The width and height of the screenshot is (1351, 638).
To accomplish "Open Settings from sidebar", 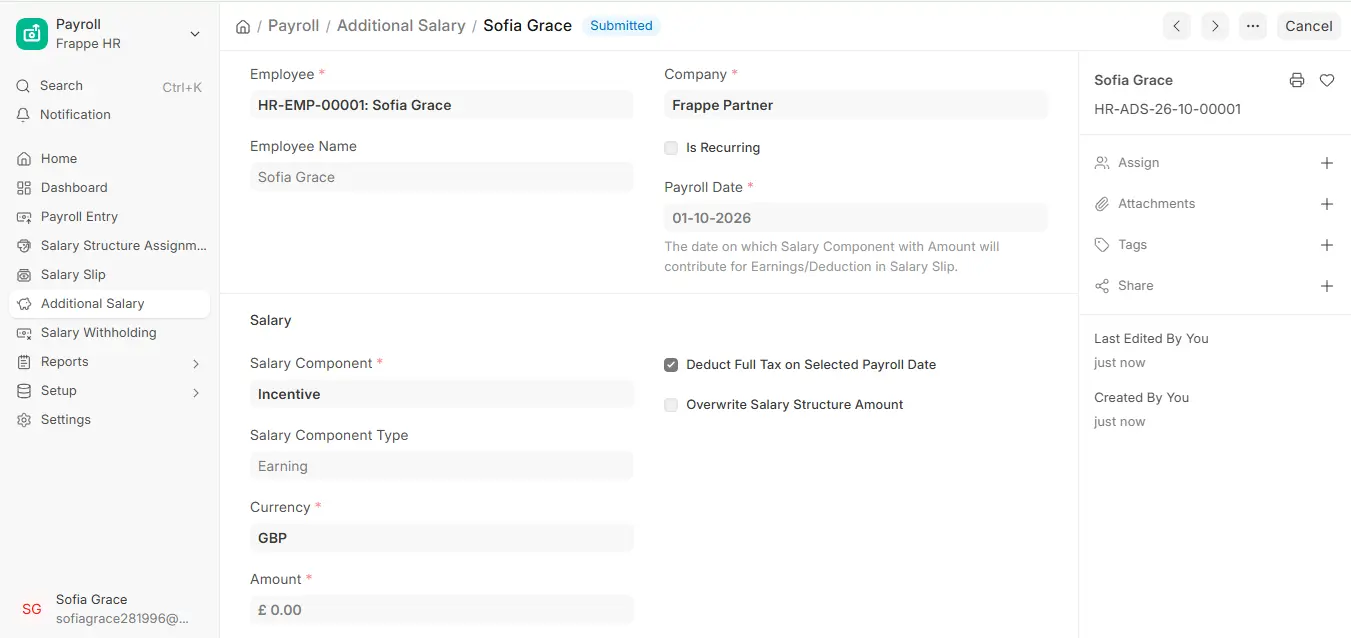I will tap(110, 420).
